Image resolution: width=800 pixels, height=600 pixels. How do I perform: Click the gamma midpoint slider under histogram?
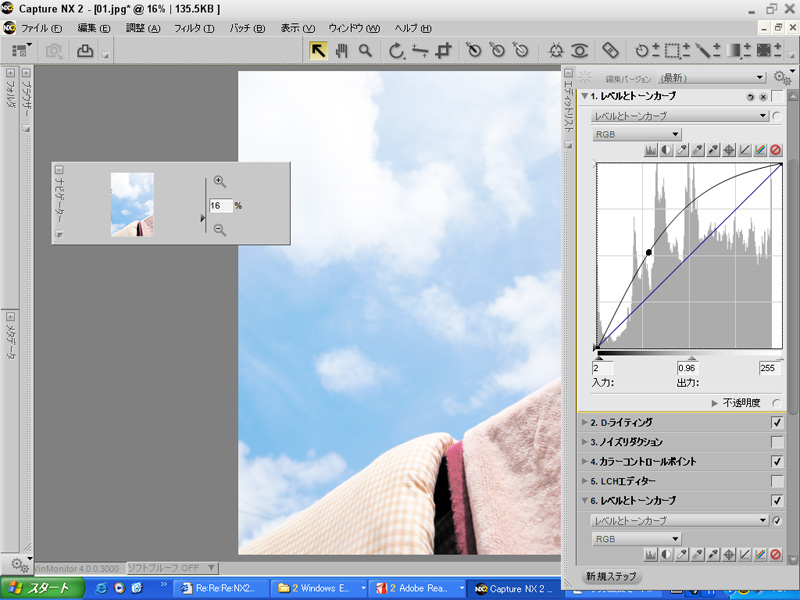(x=691, y=356)
